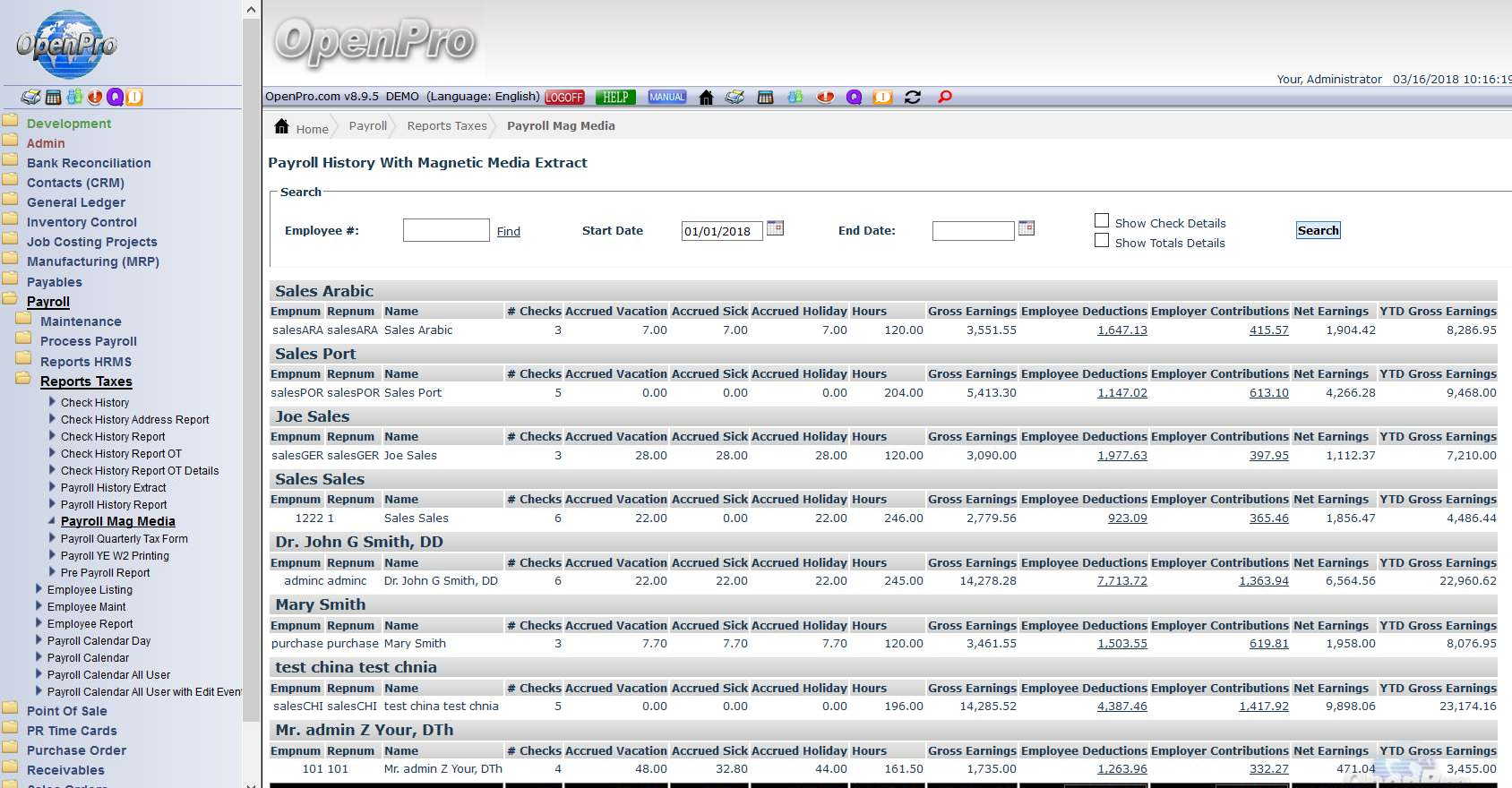
Task: Open the blue MANUAL icon
Action: pyautogui.click(x=666, y=97)
